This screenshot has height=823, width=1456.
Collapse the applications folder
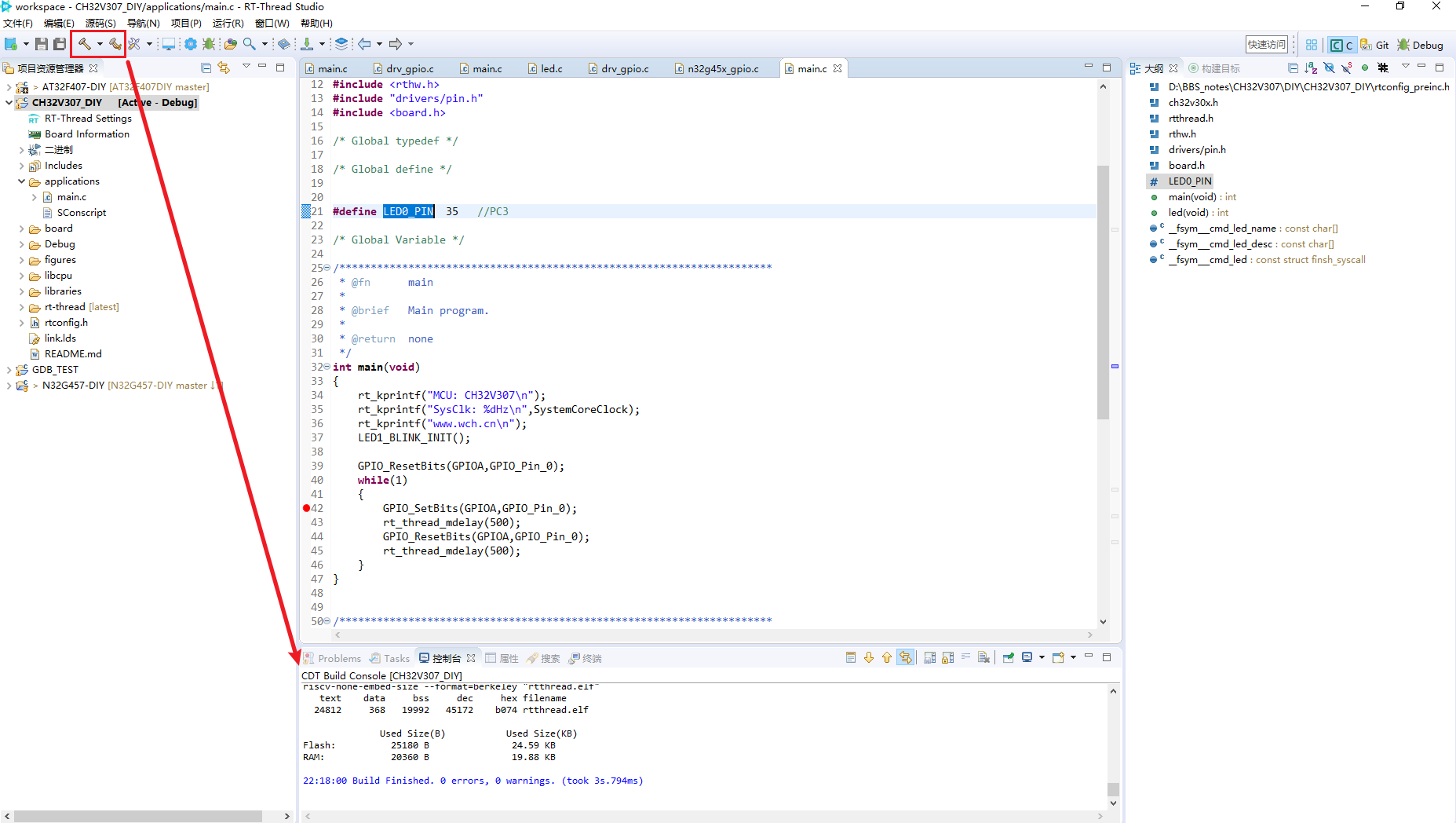pos(21,181)
